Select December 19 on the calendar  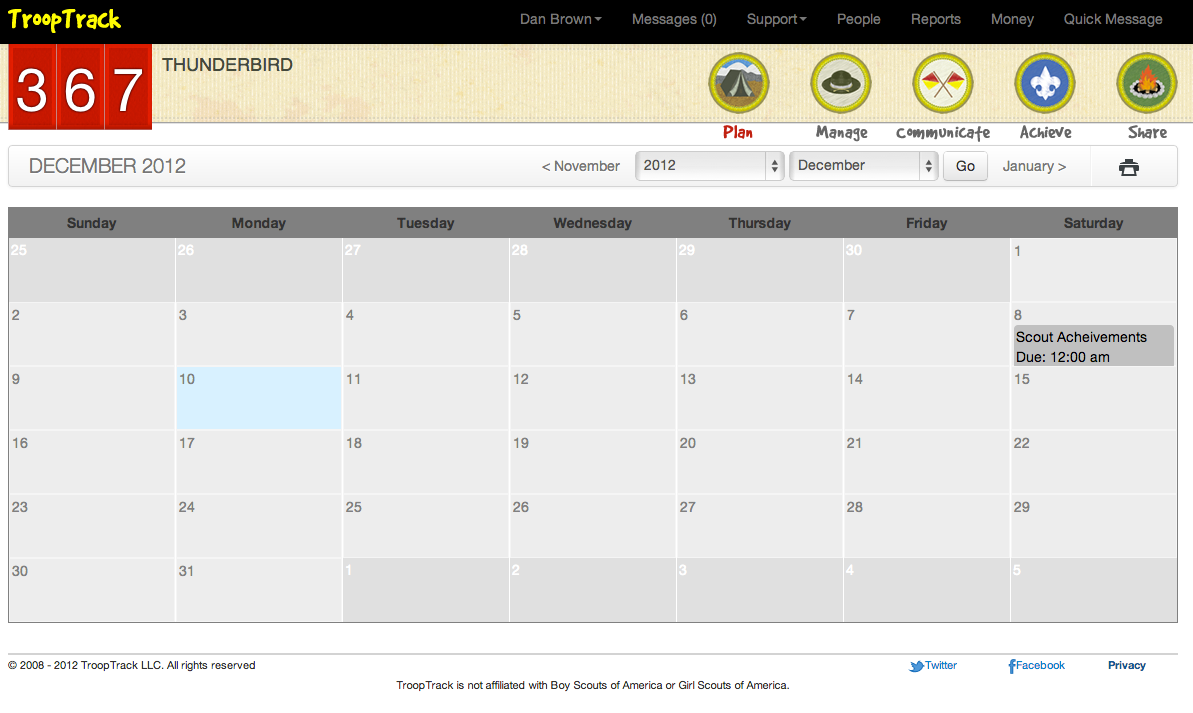[593, 462]
